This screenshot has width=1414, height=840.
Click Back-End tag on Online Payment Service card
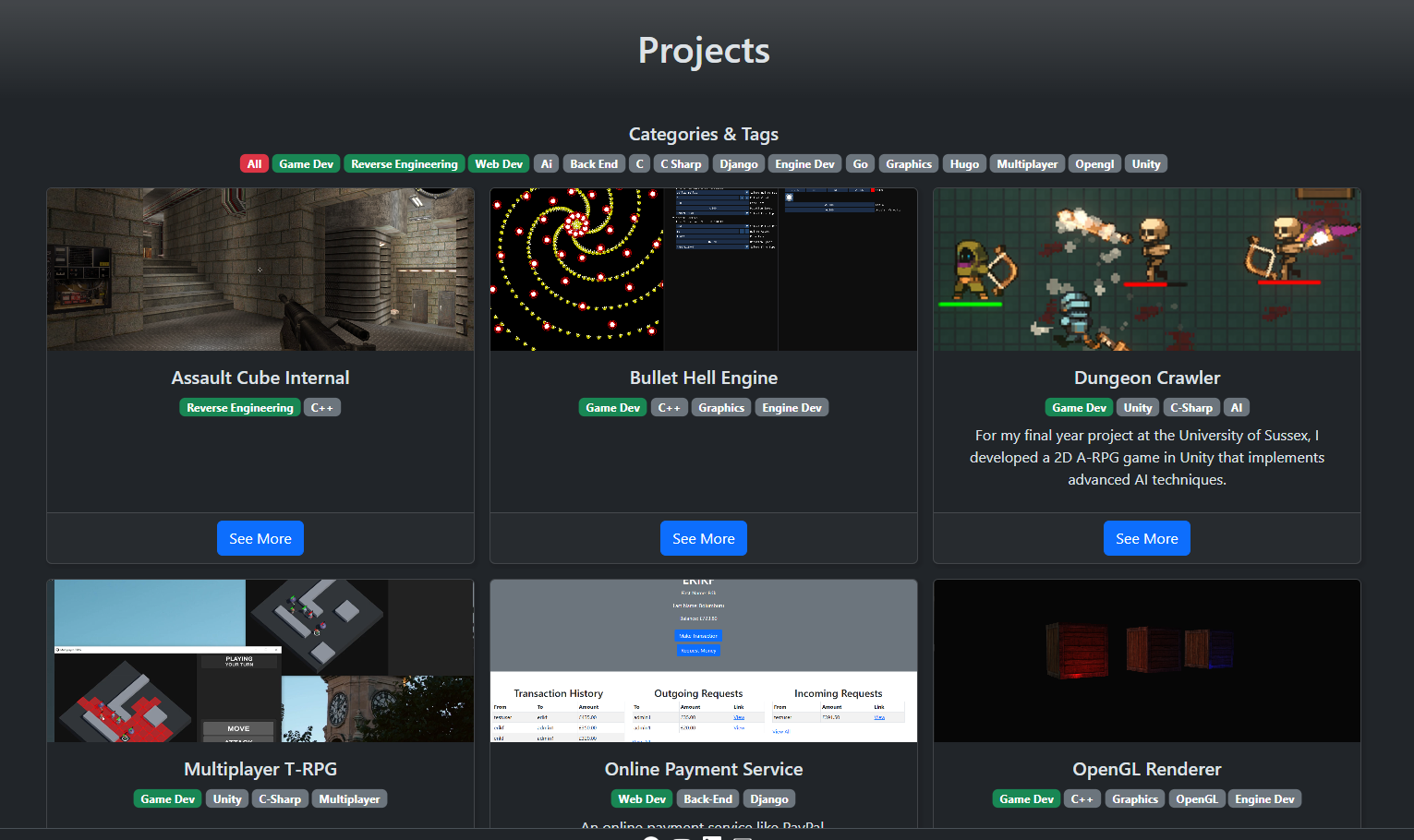pos(708,798)
